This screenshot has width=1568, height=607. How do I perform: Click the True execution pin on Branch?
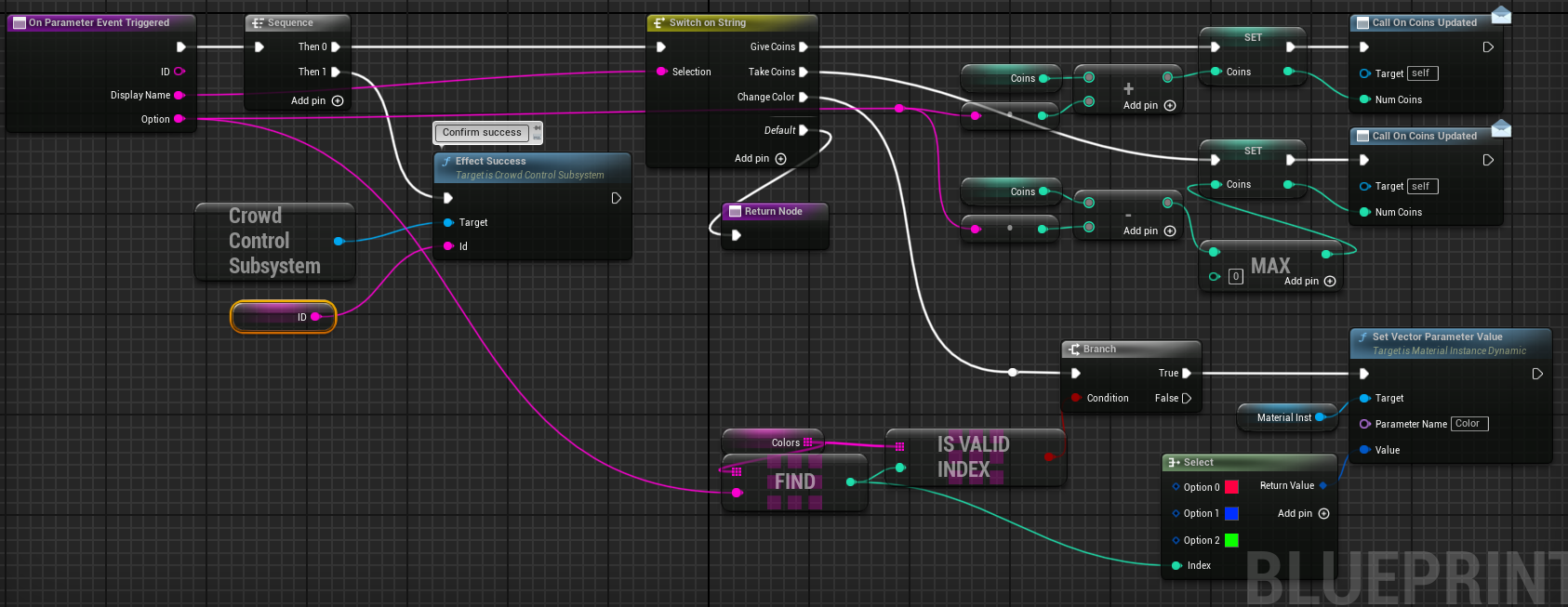1186,373
